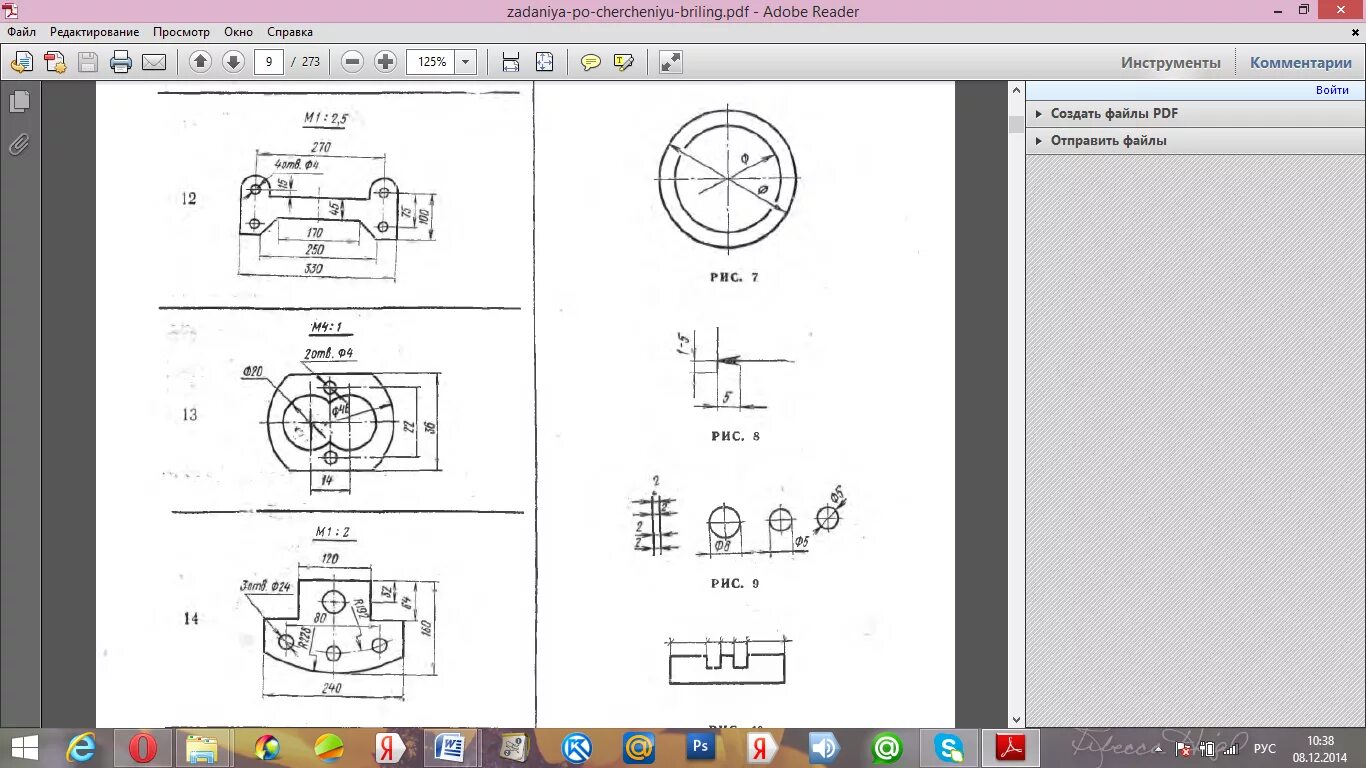Viewport: 1366px width, 768px height.
Task: Click the convert PDF file toolbar icon
Action: pyautogui.click(x=54, y=62)
